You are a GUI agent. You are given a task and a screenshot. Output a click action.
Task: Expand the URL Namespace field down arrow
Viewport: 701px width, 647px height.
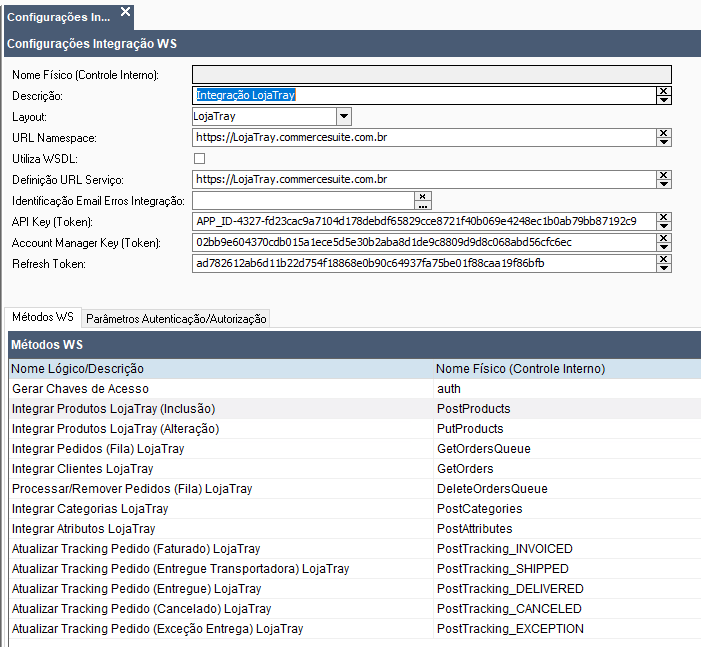(x=663, y=142)
